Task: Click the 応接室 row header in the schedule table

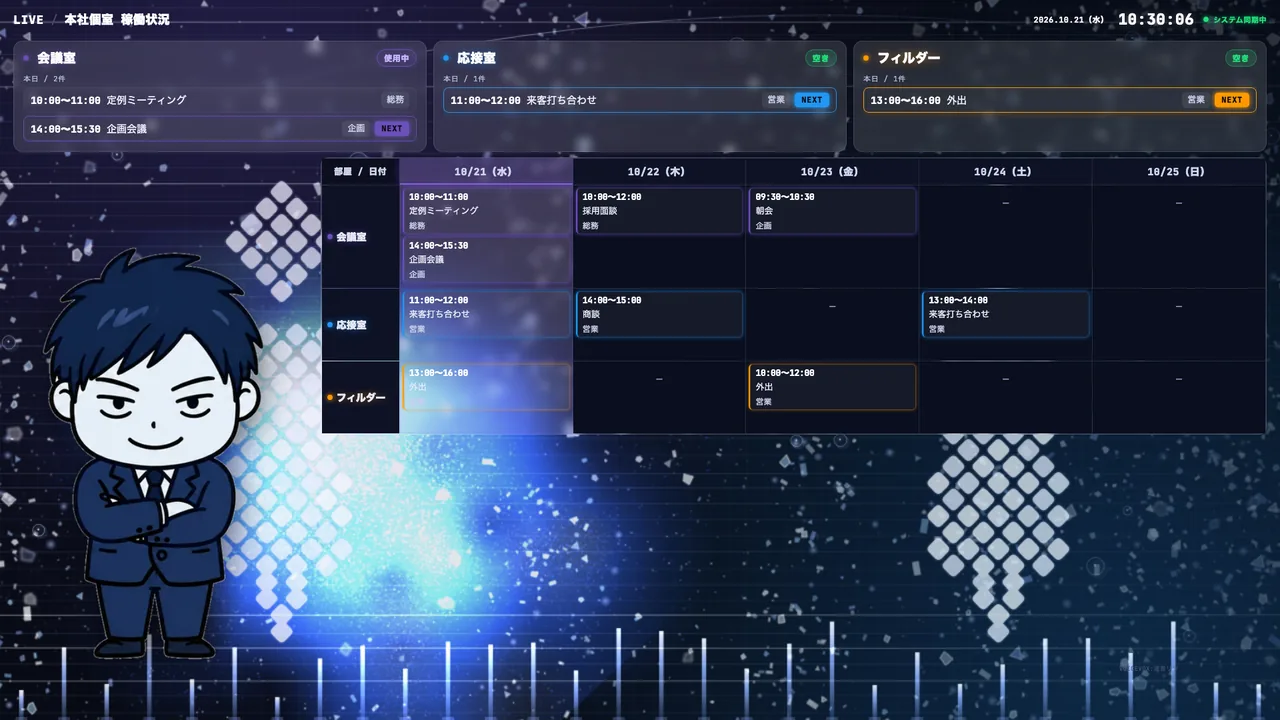Action: tap(361, 325)
